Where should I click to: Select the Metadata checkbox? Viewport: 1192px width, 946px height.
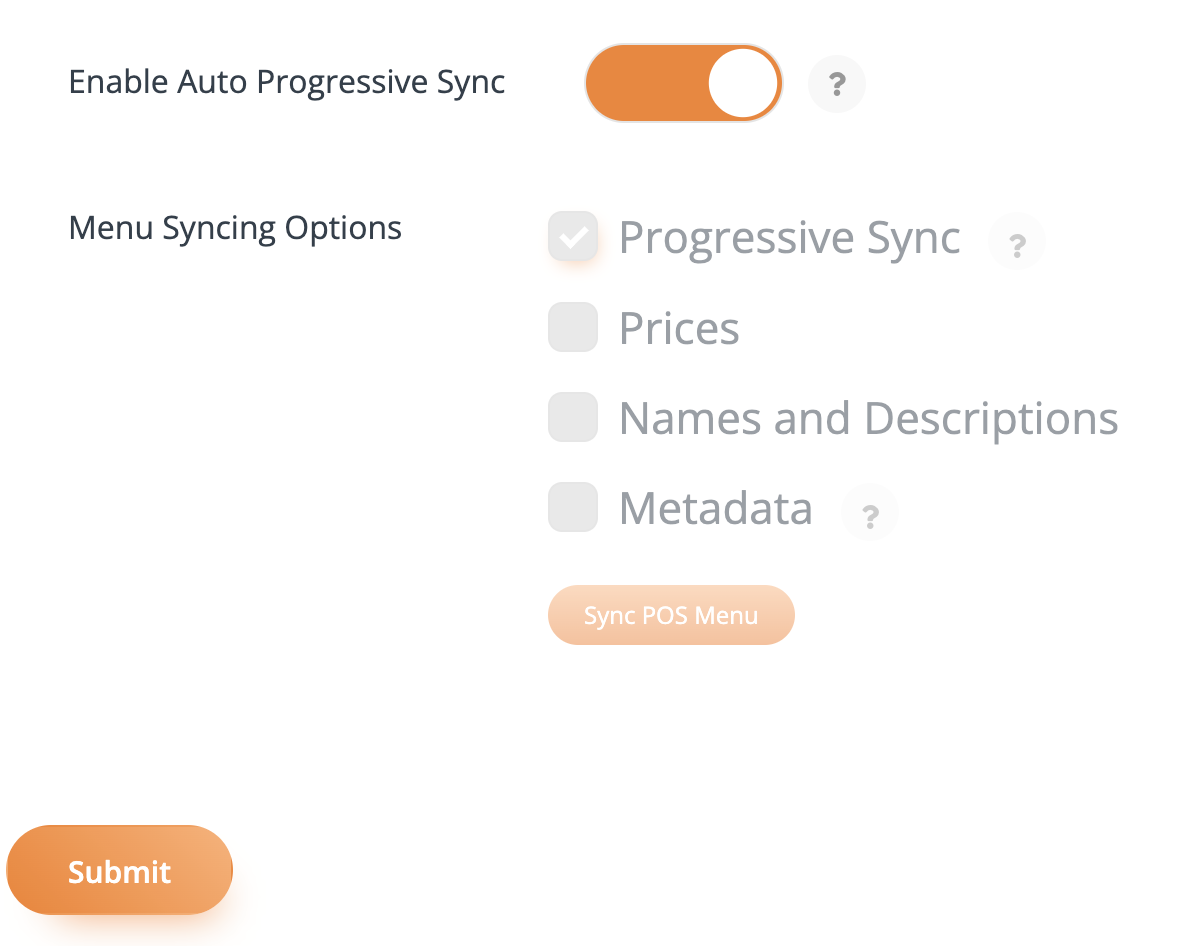(572, 507)
